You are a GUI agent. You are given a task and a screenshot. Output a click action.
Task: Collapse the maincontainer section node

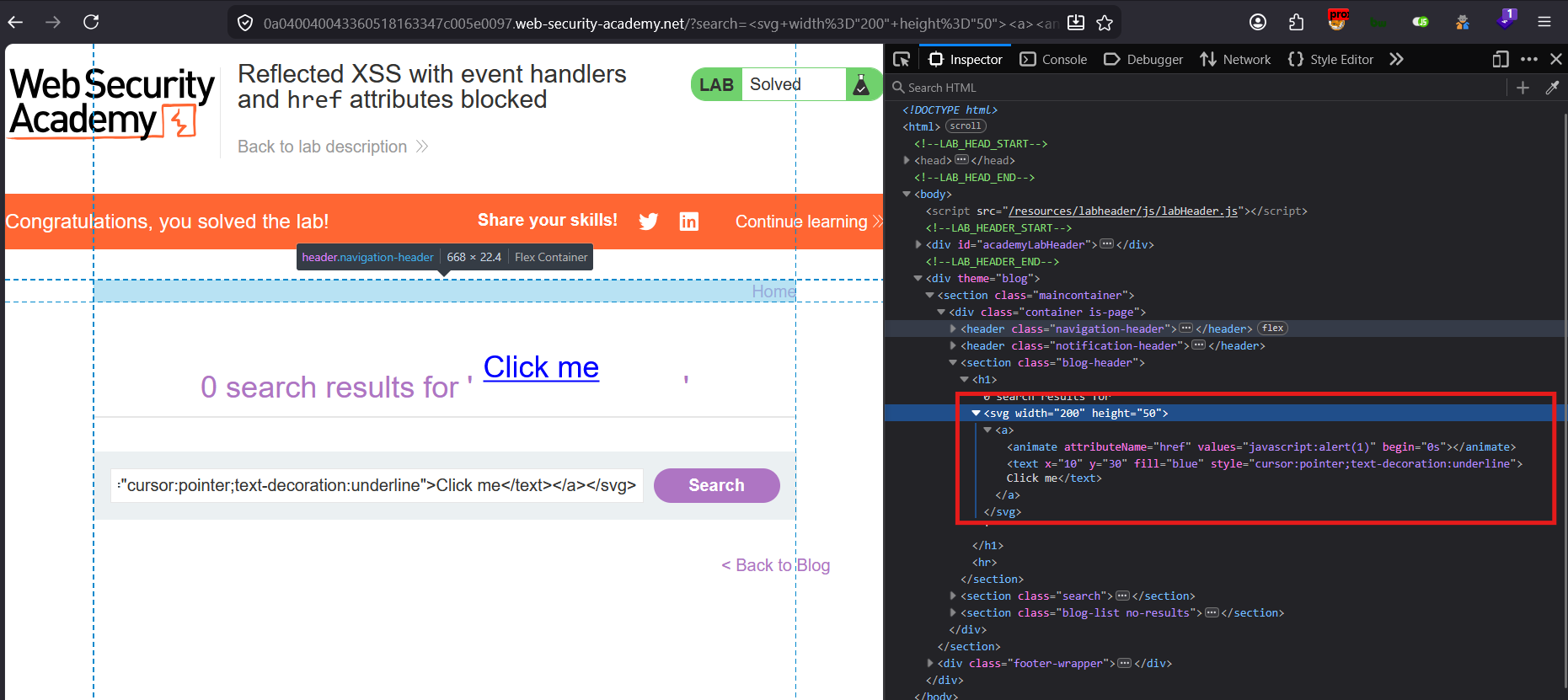point(930,295)
